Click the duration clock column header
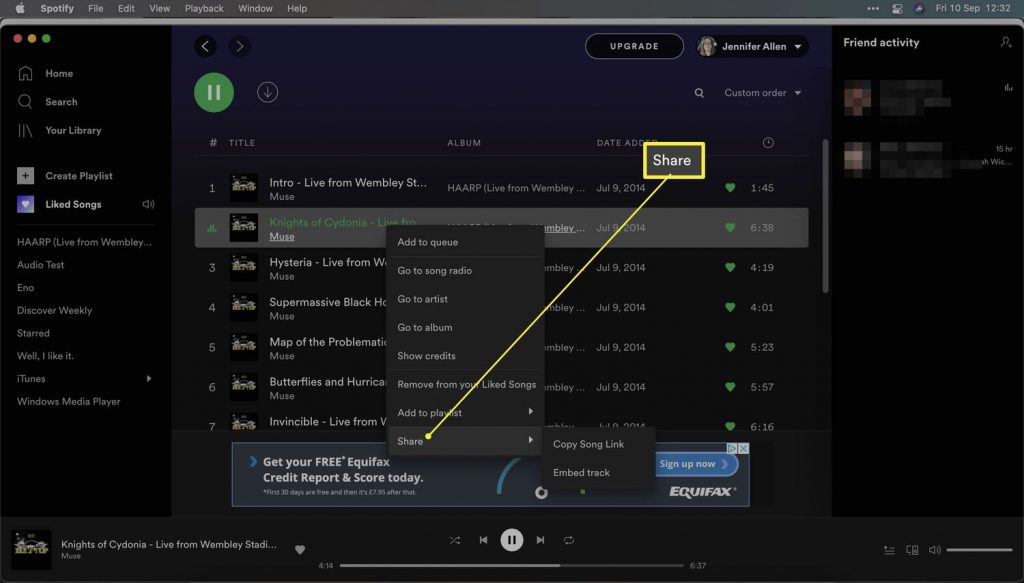1024x583 pixels. coord(768,142)
